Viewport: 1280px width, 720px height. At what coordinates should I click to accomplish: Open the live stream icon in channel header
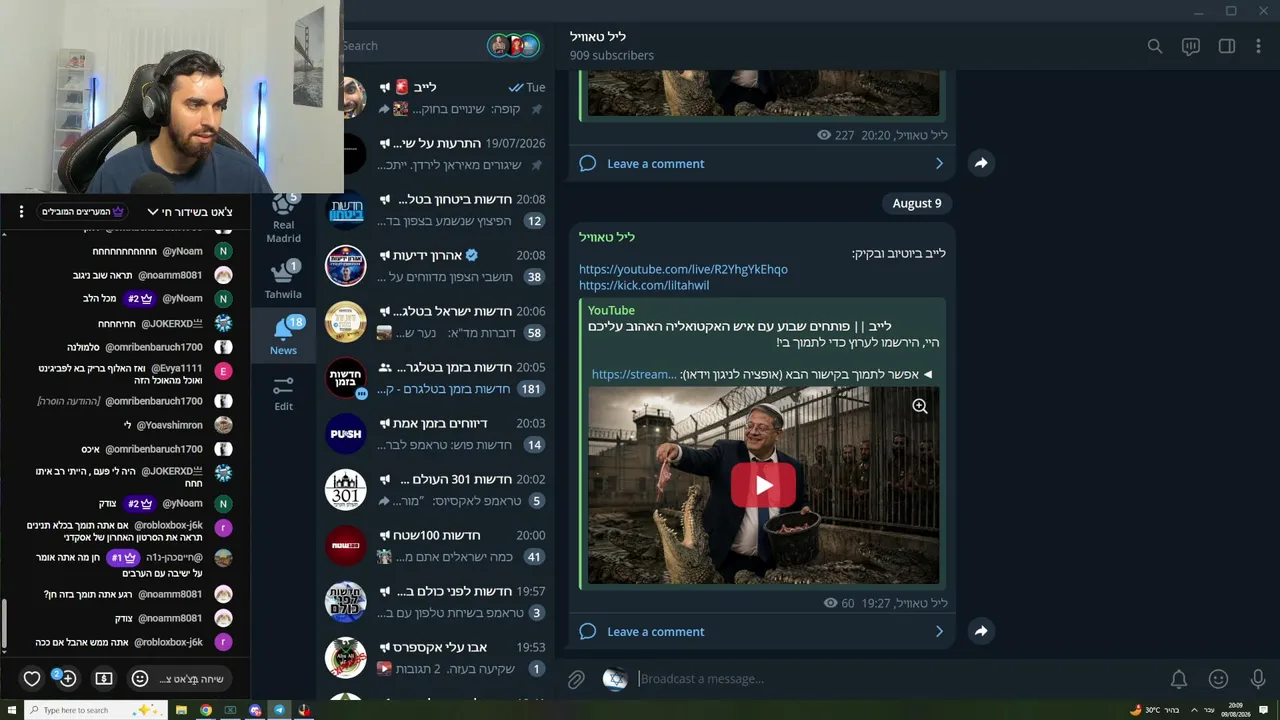tap(1191, 46)
